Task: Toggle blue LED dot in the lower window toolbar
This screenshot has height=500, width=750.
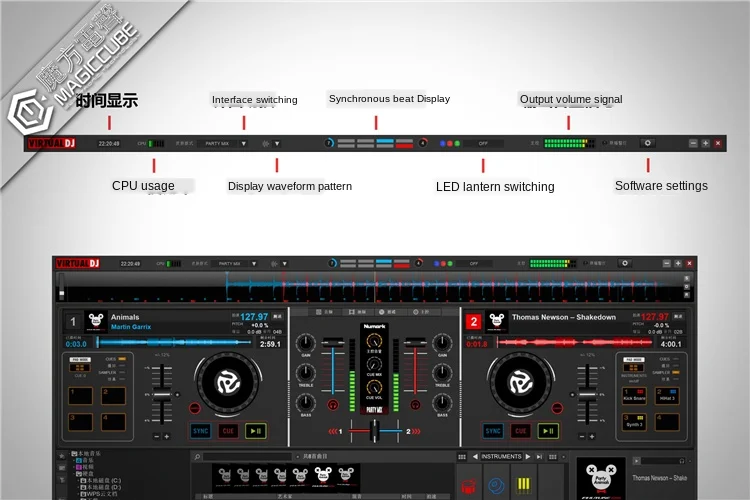Action: (x=436, y=264)
